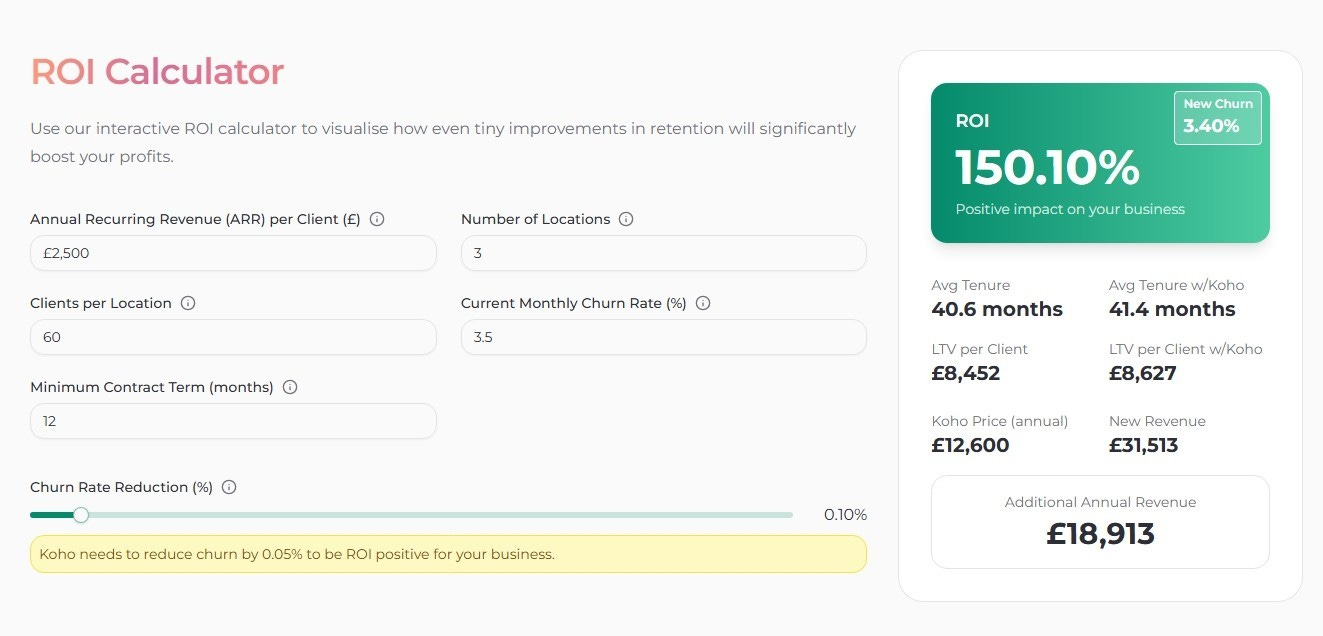Focus the Annual Recurring Revenue input field
The image size is (1323, 636).
233,253
